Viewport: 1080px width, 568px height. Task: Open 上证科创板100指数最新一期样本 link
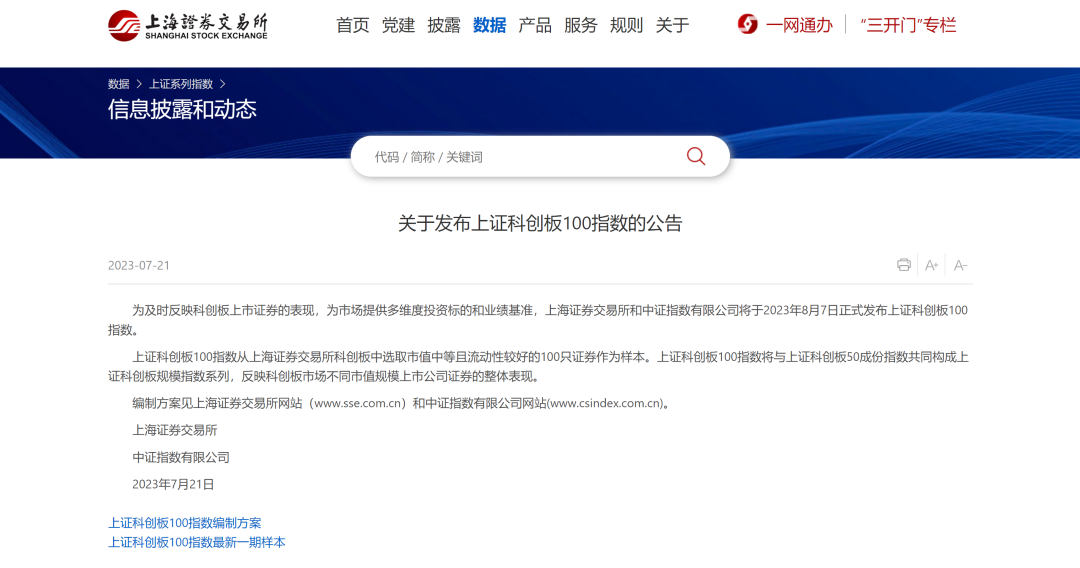point(196,543)
